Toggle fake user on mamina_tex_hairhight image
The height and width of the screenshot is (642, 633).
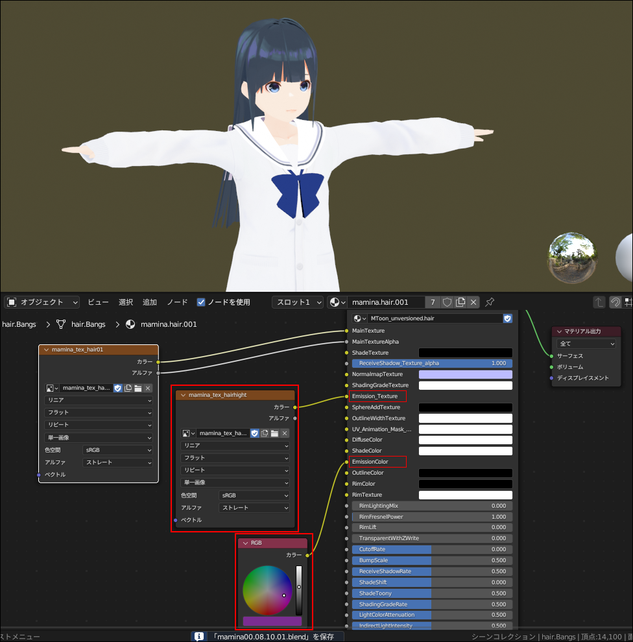click(255, 433)
